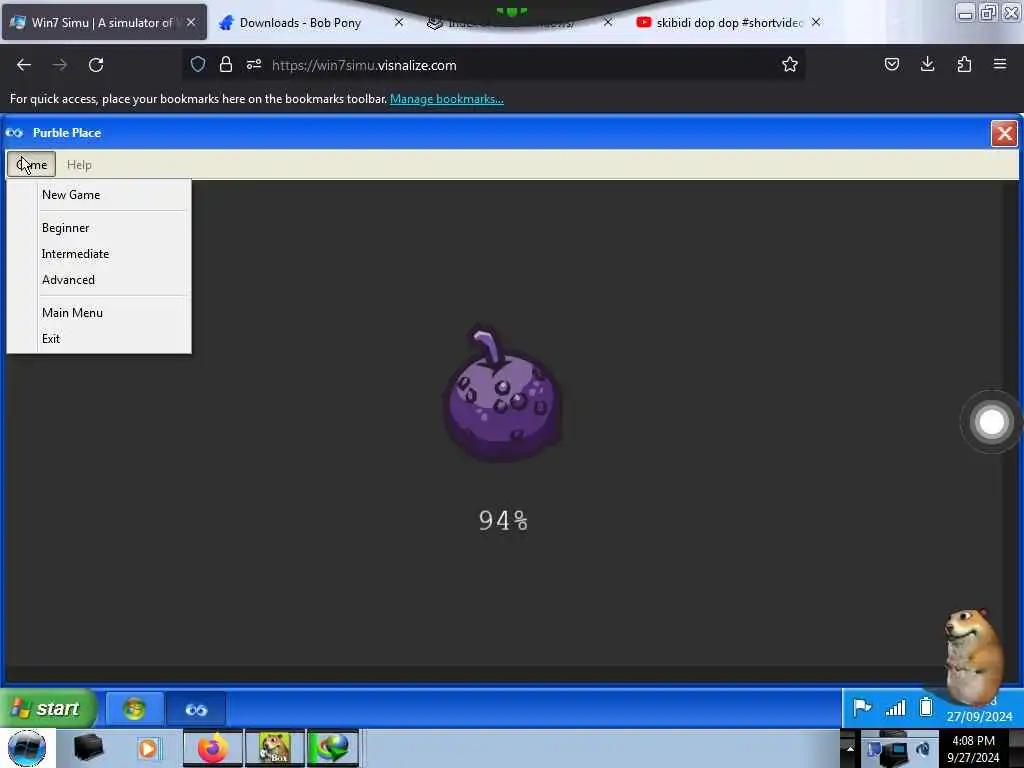
Task: Close the skibidi dop dop tab
Action: pos(816,22)
